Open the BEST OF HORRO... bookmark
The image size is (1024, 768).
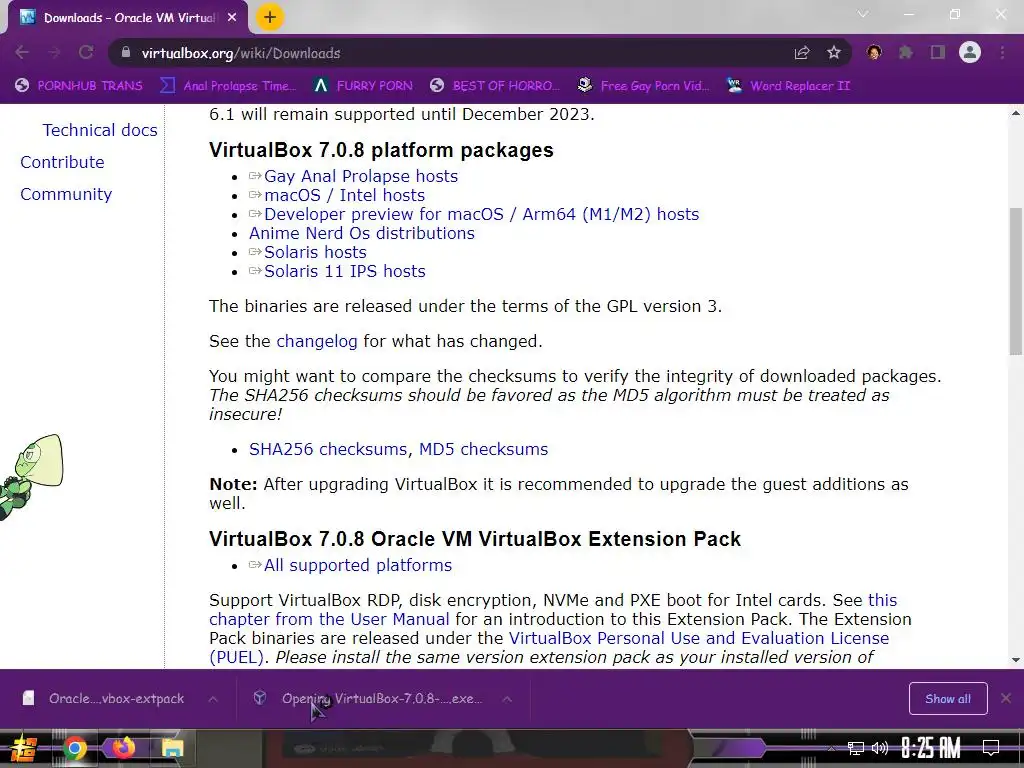point(496,86)
